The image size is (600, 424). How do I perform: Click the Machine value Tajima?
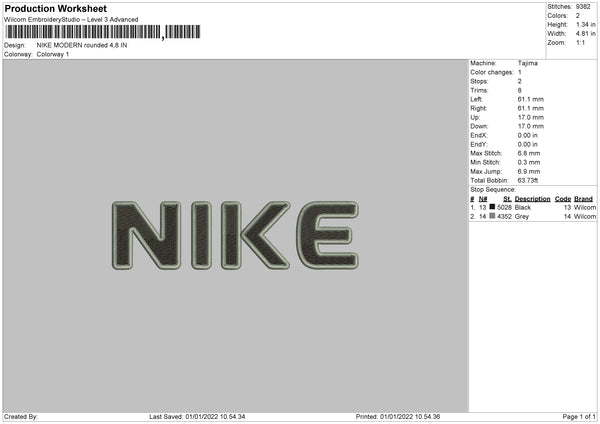[528, 63]
